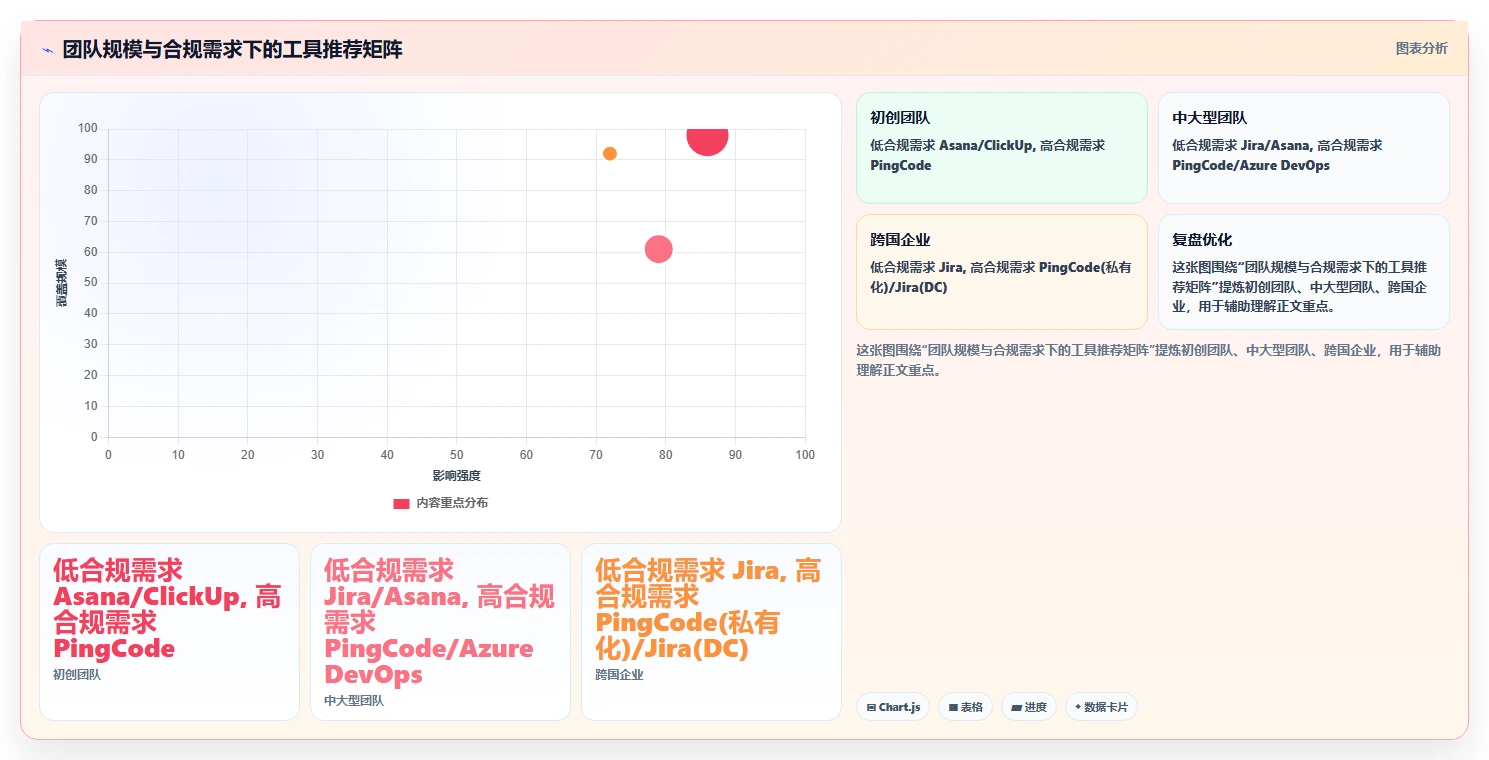Click pink stat text Jira/Asana card
Image resolution: width=1489 pixels, height=760 pixels.
click(439, 622)
